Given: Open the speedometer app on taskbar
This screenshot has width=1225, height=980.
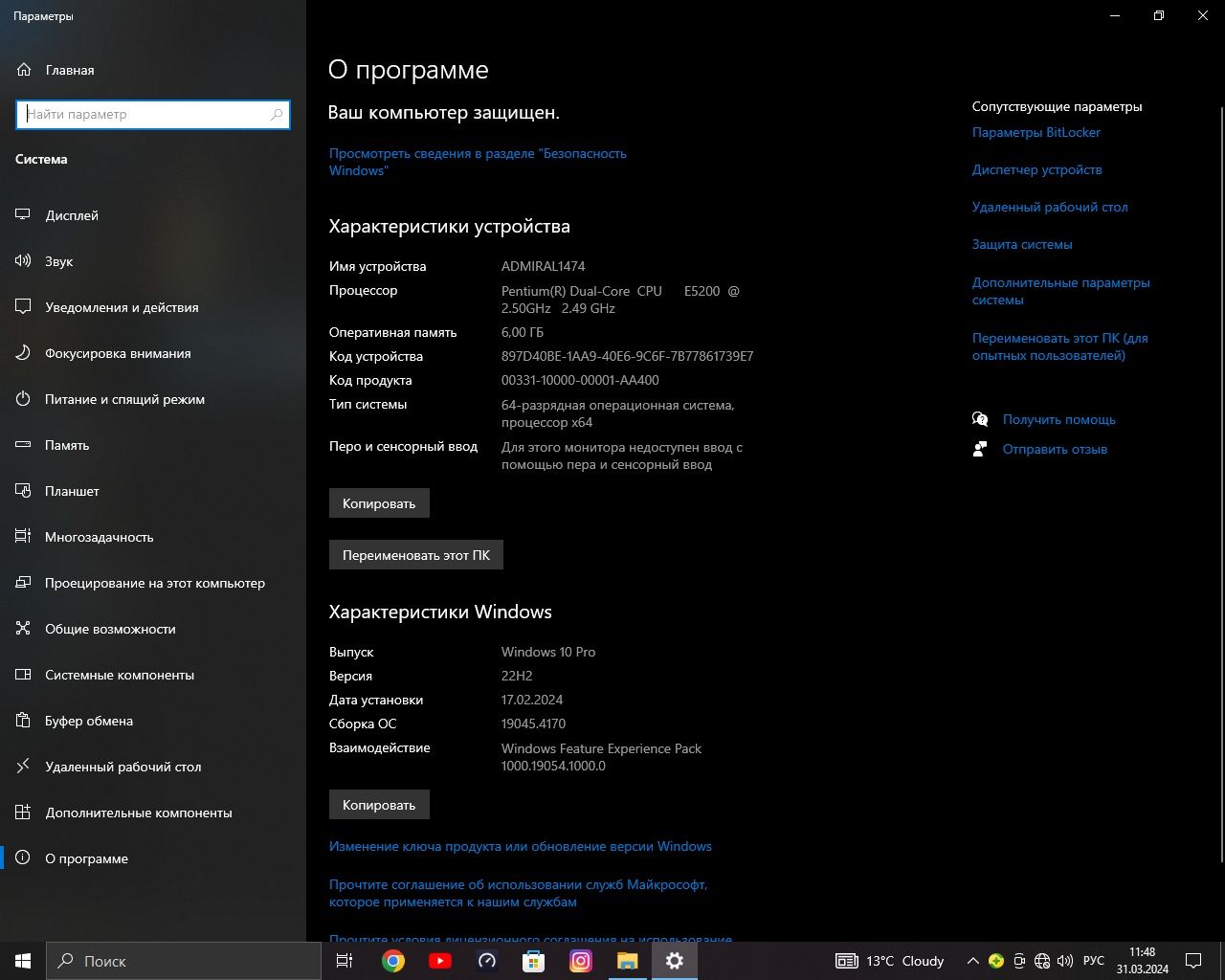Looking at the screenshot, I should [x=487, y=961].
